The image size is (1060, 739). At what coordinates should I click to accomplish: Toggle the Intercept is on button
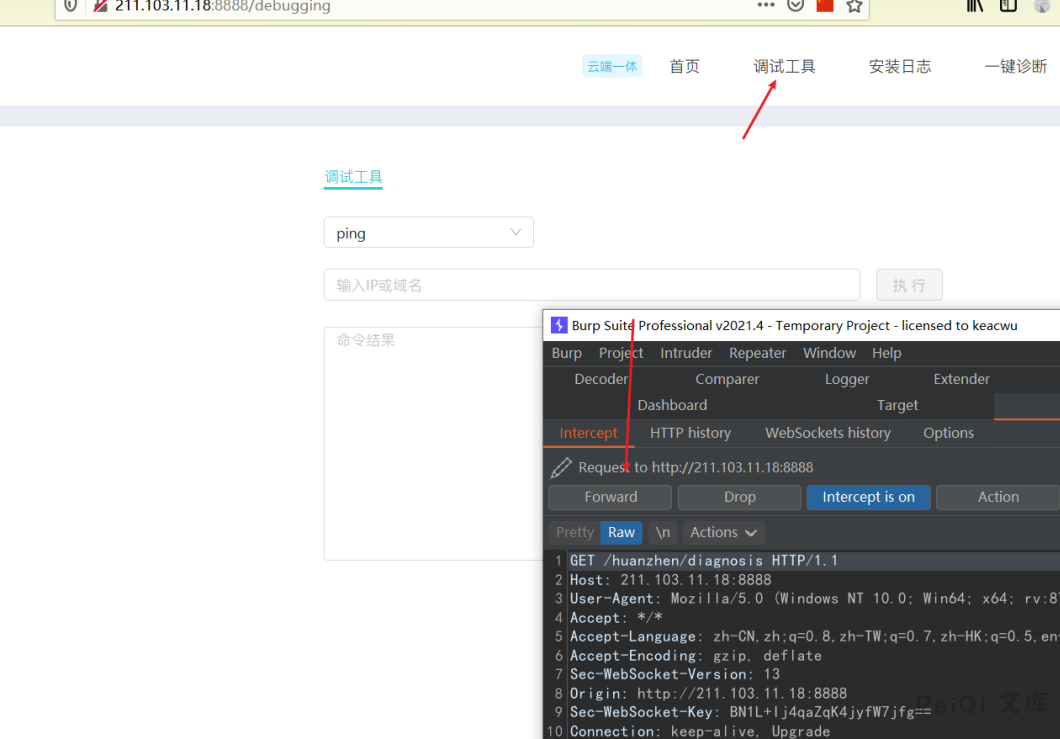868,497
